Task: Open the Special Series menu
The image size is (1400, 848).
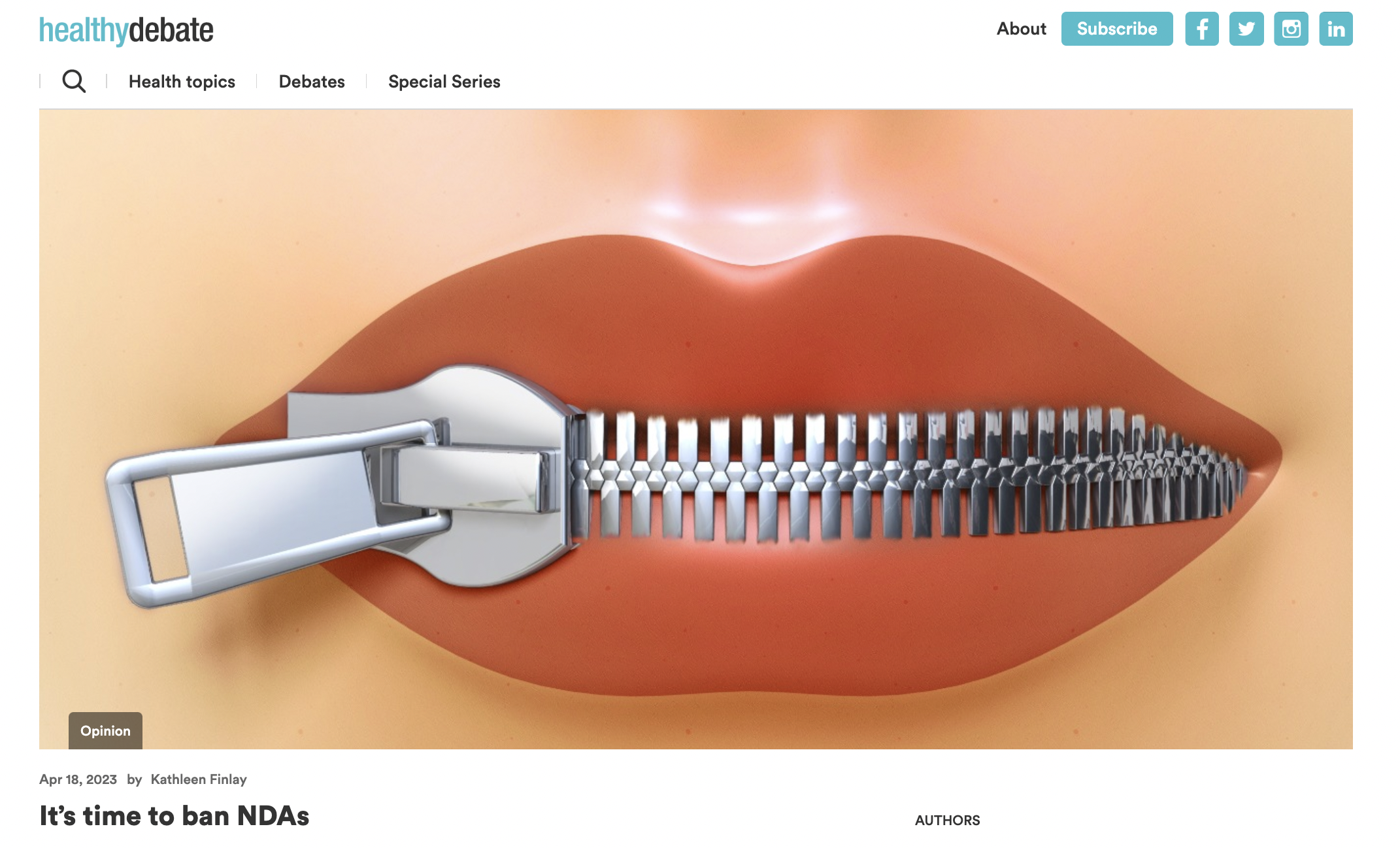Action: point(444,82)
